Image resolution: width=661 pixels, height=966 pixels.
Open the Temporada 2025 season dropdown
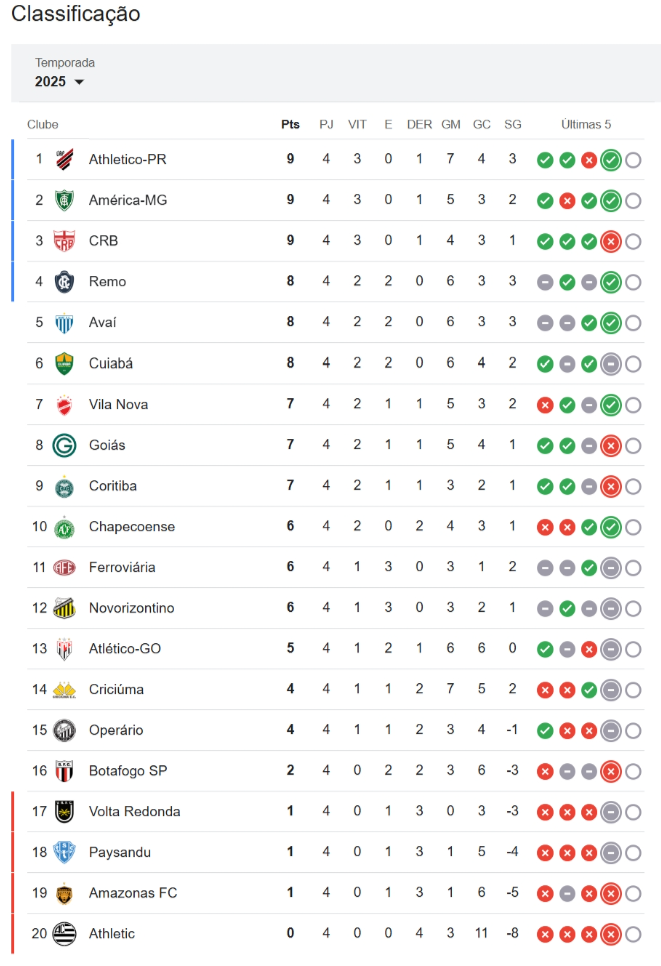59,81
